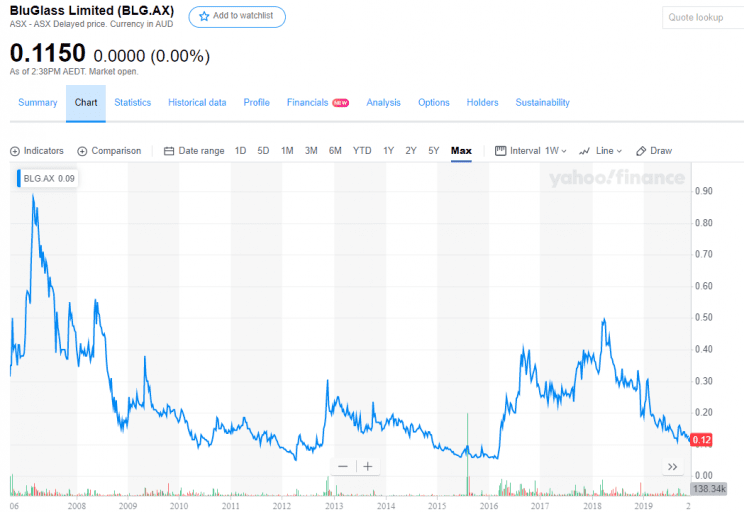Image resolution: width=744 pixels, height=512 pixels.
Task: Click the 0.90 price axis label
Action: 704,191
